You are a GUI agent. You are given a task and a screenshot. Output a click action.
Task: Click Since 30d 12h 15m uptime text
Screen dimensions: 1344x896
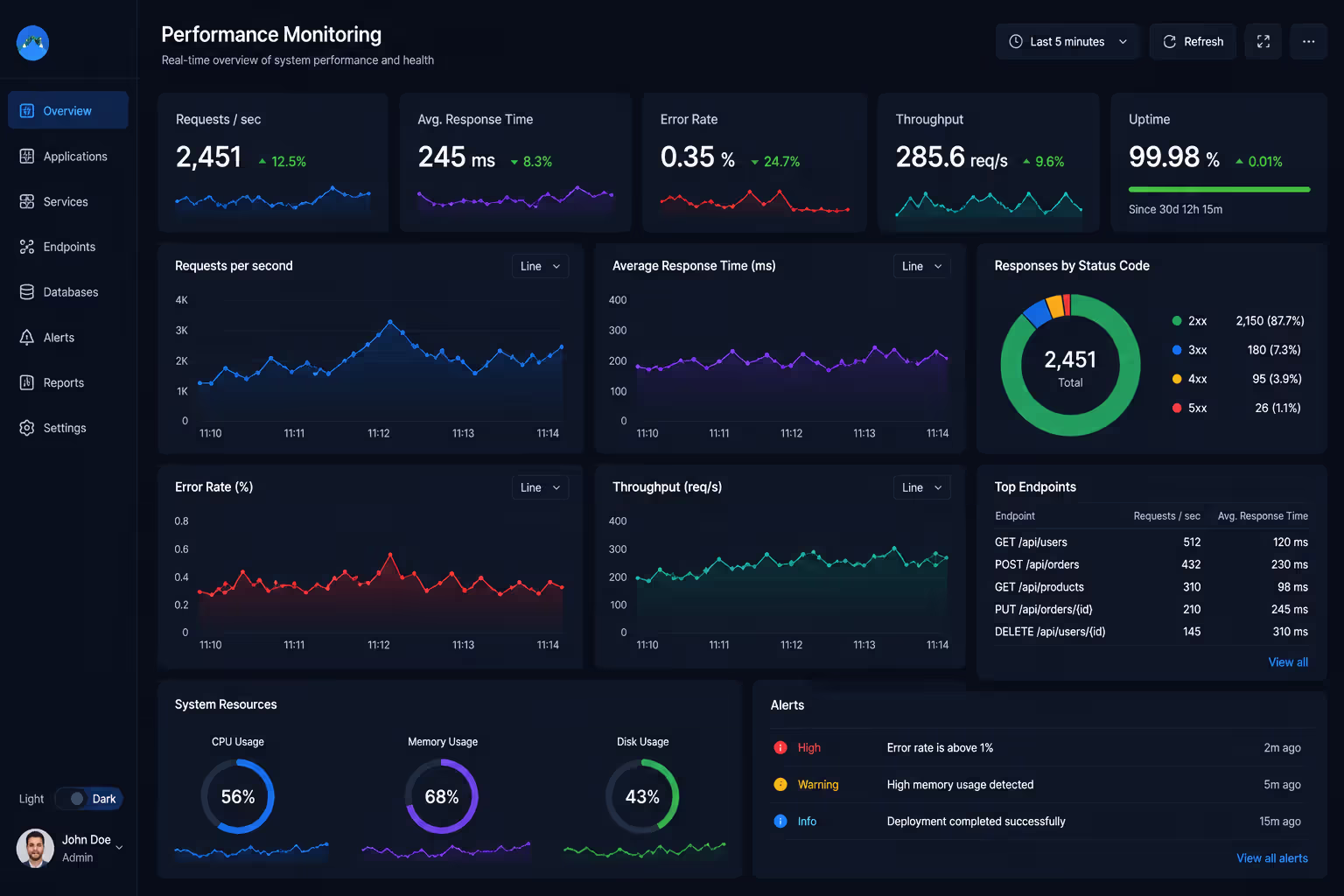[x=1175, y=210]
